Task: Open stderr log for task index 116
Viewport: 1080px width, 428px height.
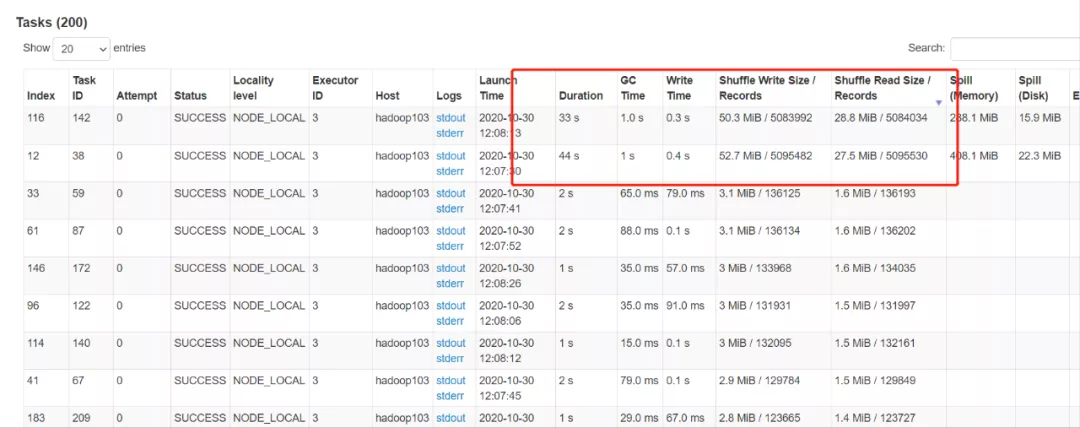Action: point(451,133)
